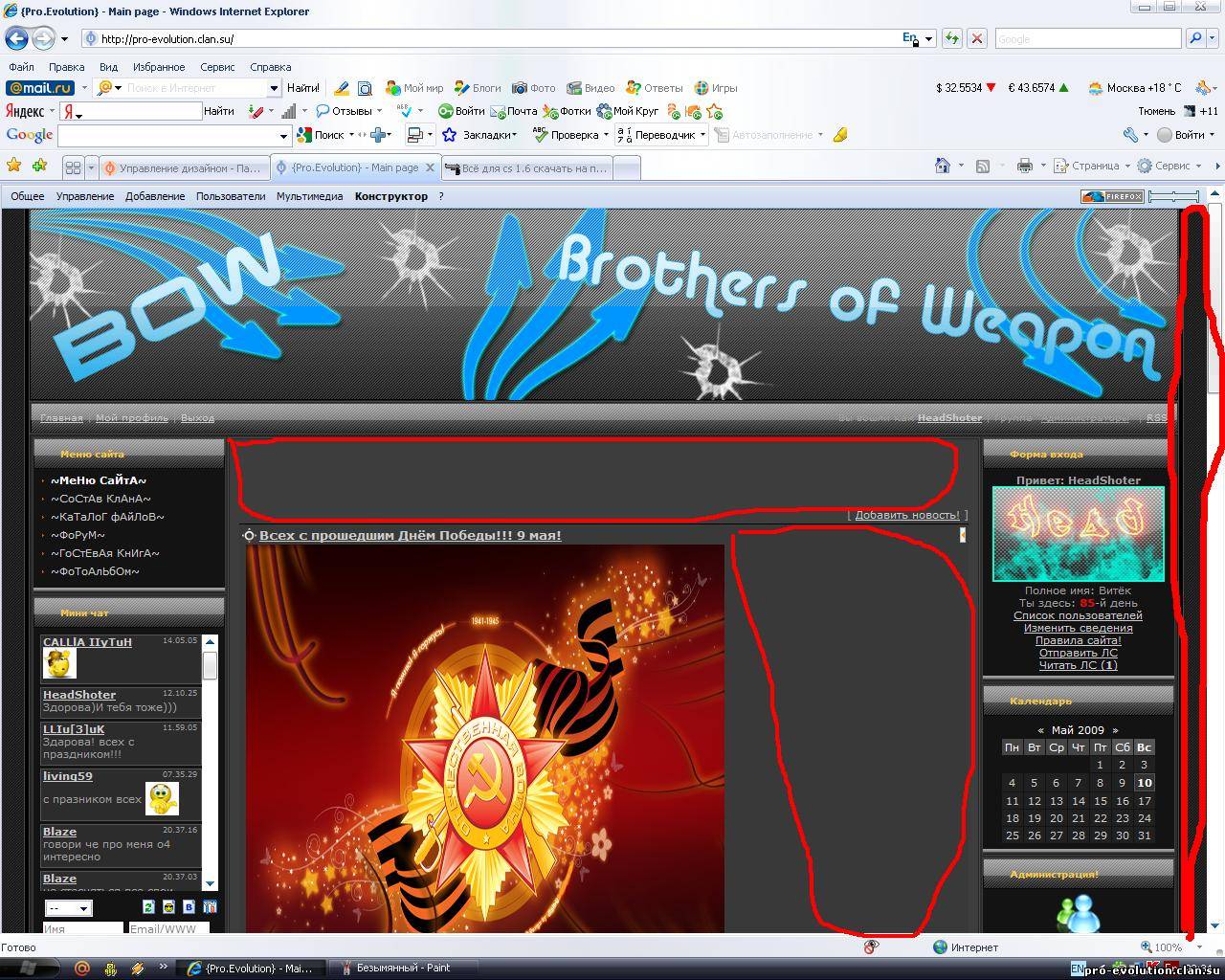The image size is (1225, 980).
Task: Close the Pro.Evolution tab
Action: point(430,167)
